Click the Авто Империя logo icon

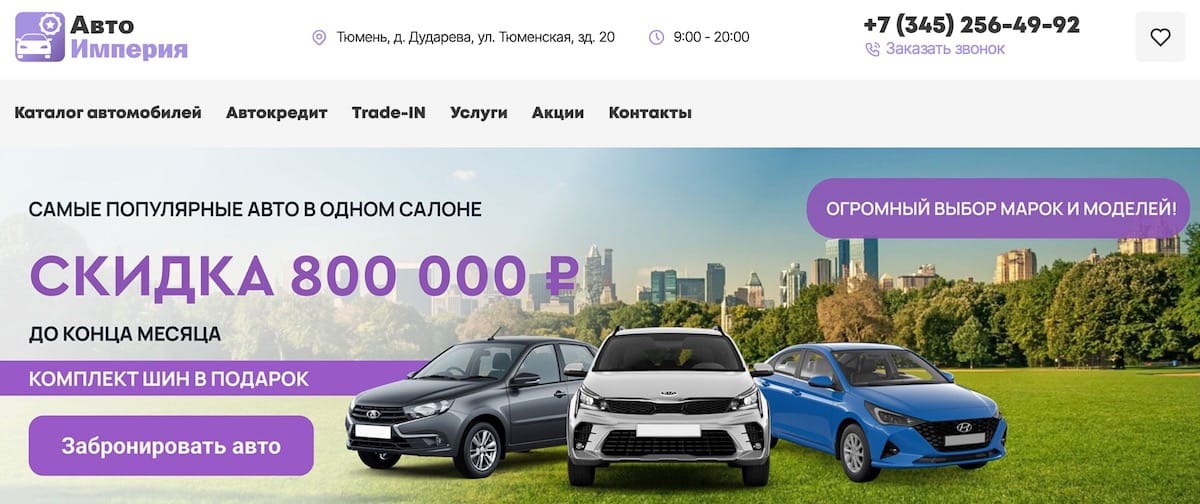tap(40, 37)
